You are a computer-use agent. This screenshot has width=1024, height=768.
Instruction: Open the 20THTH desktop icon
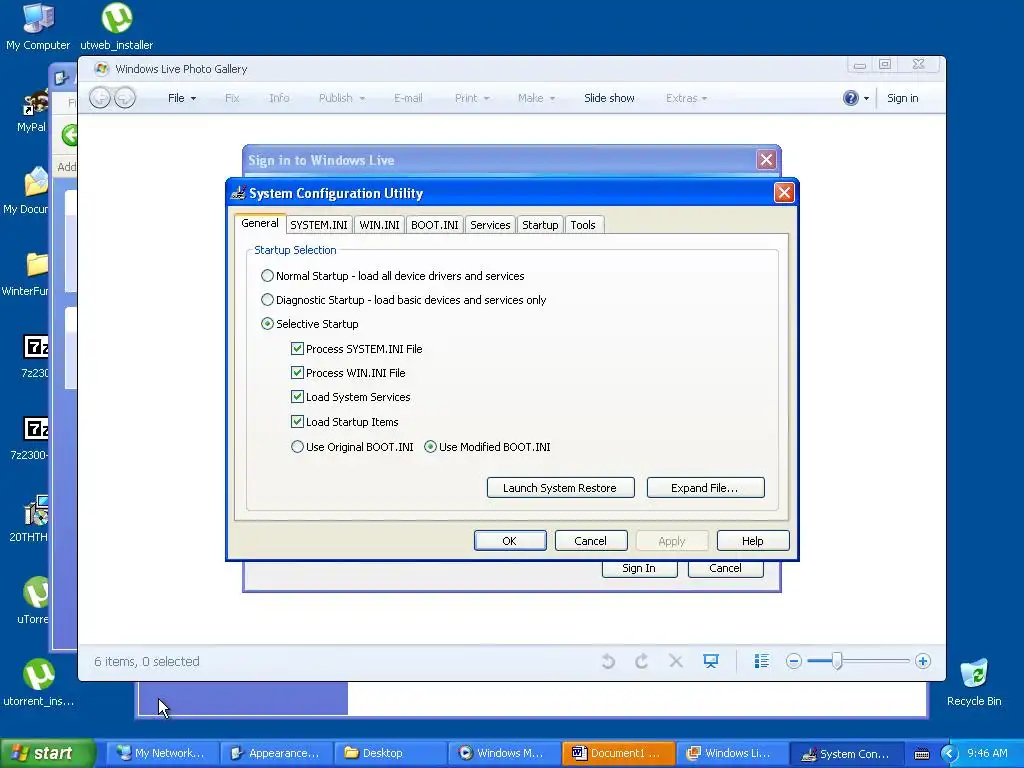coord(31,519)
